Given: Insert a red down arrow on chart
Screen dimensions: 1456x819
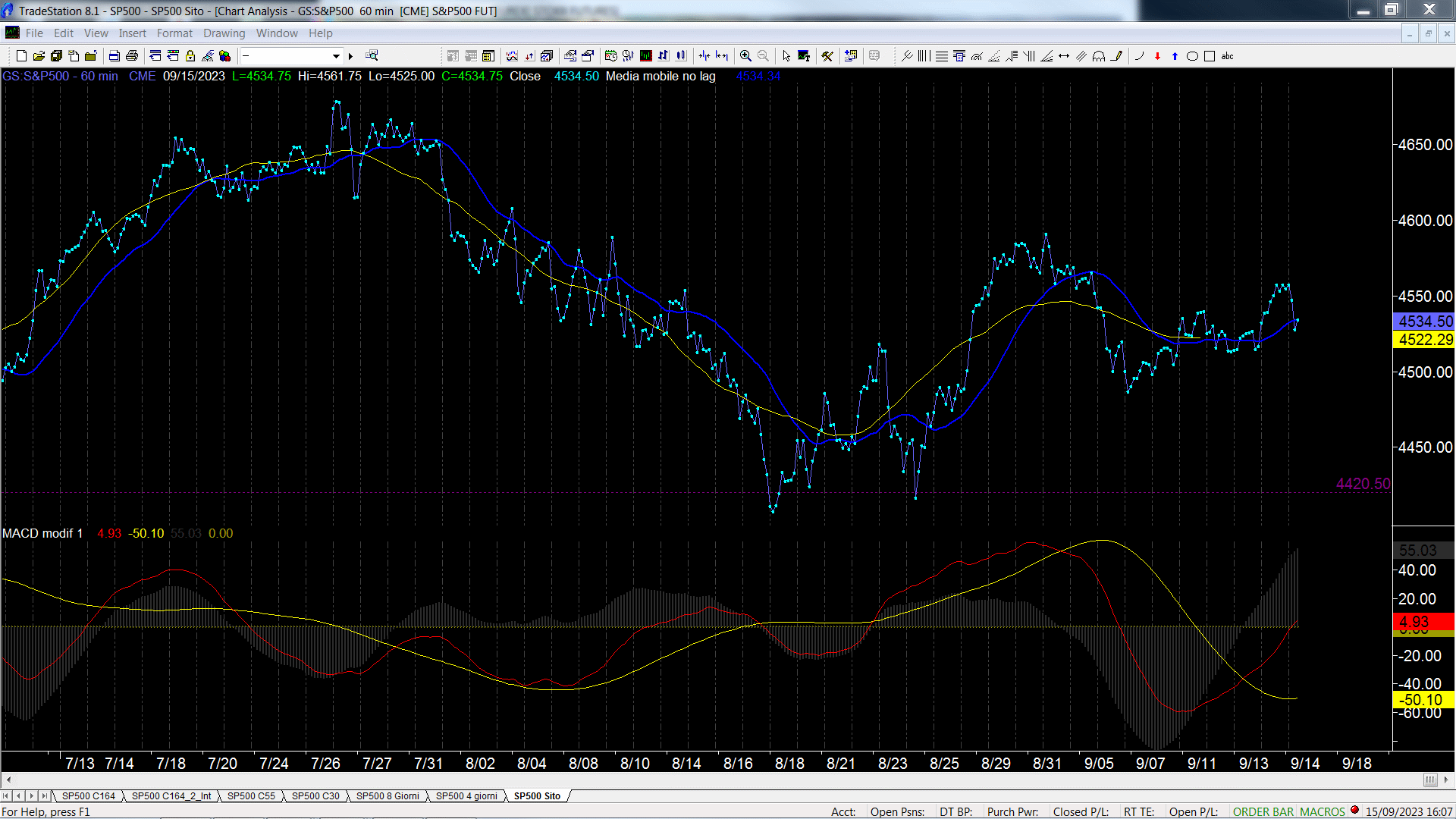Looking at the screenshot, I should tap(1157, 56).
